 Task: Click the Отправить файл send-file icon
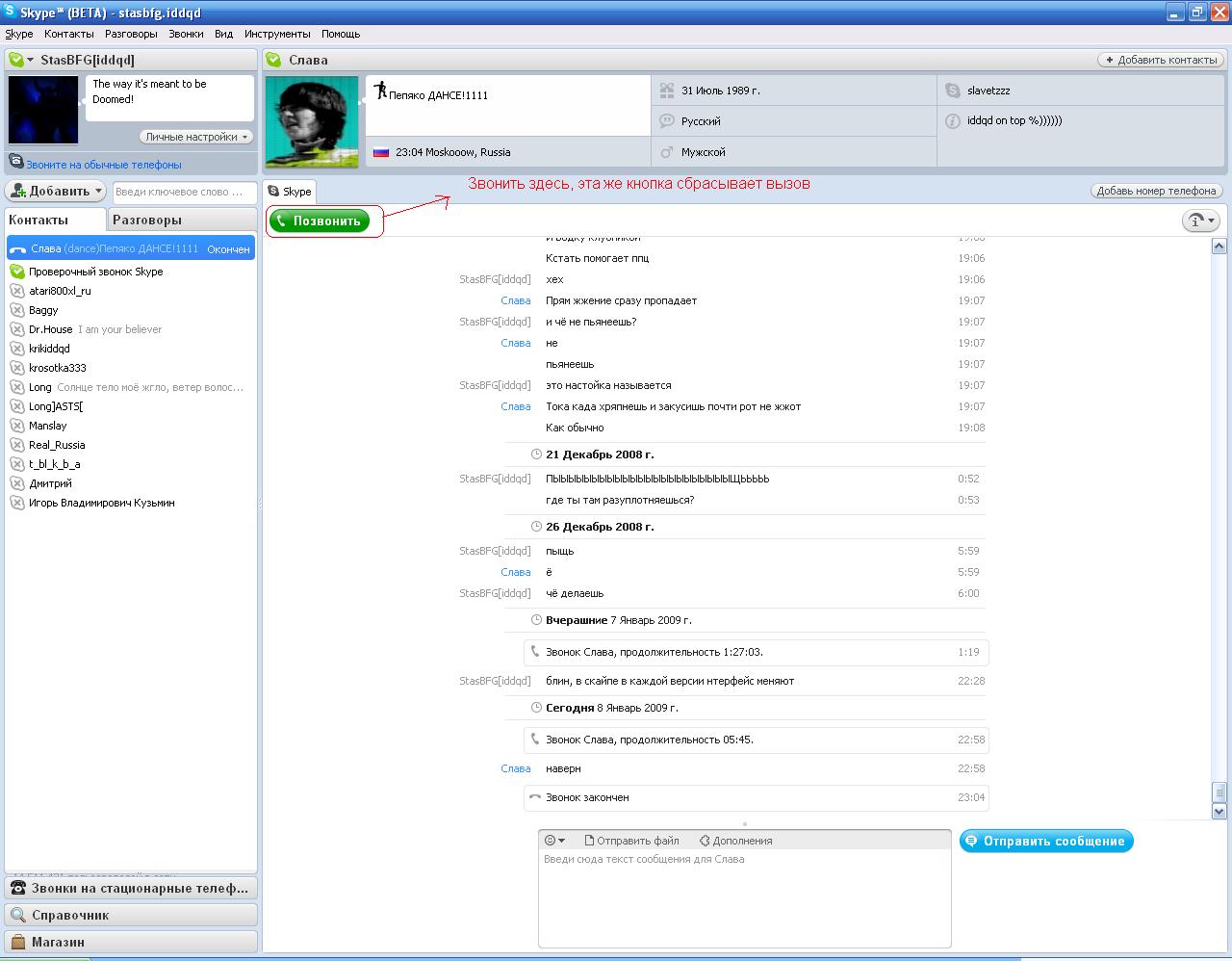point(590,841)
